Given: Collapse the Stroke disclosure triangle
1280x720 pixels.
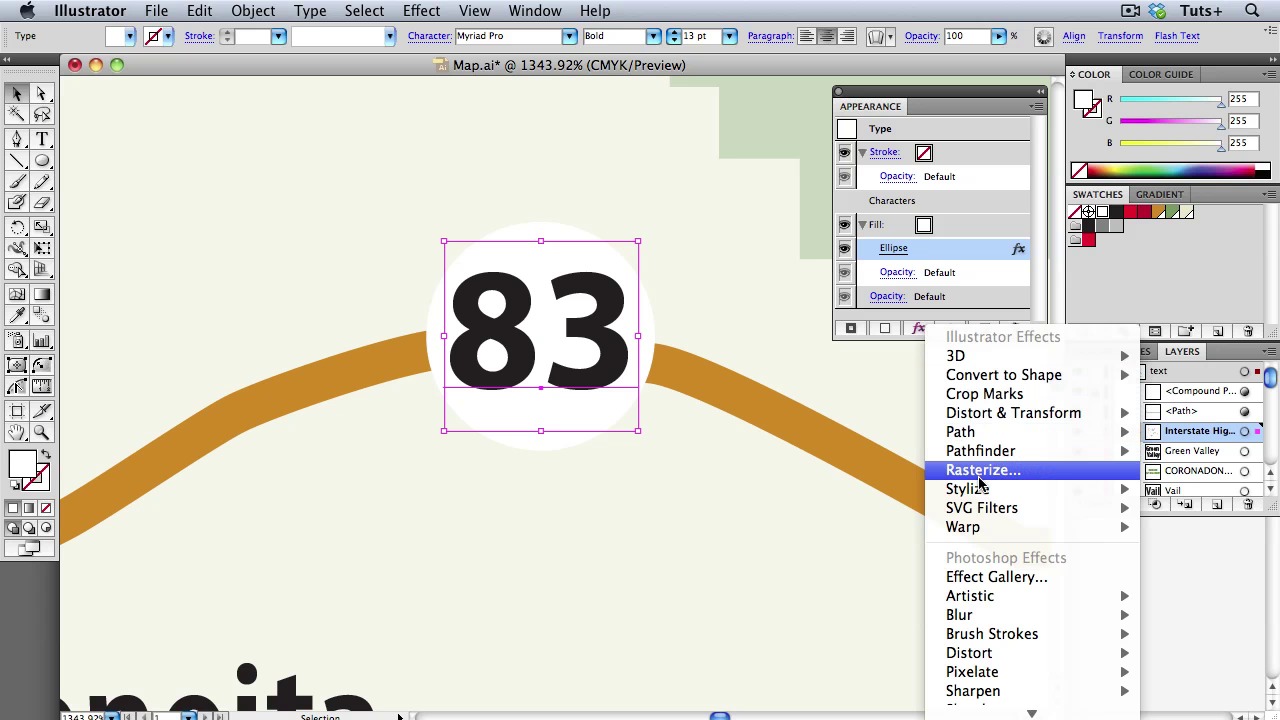Looking at the screenshot, I should click(x=862, y=153).
